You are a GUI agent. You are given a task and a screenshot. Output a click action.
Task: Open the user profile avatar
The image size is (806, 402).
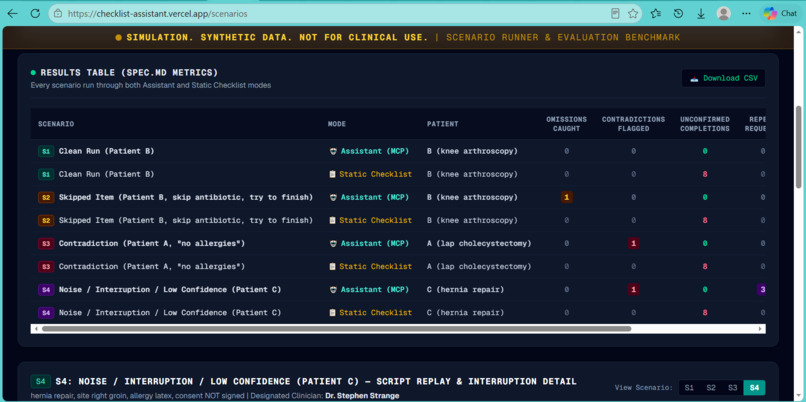pyautogui.click(x=723, y=14)
